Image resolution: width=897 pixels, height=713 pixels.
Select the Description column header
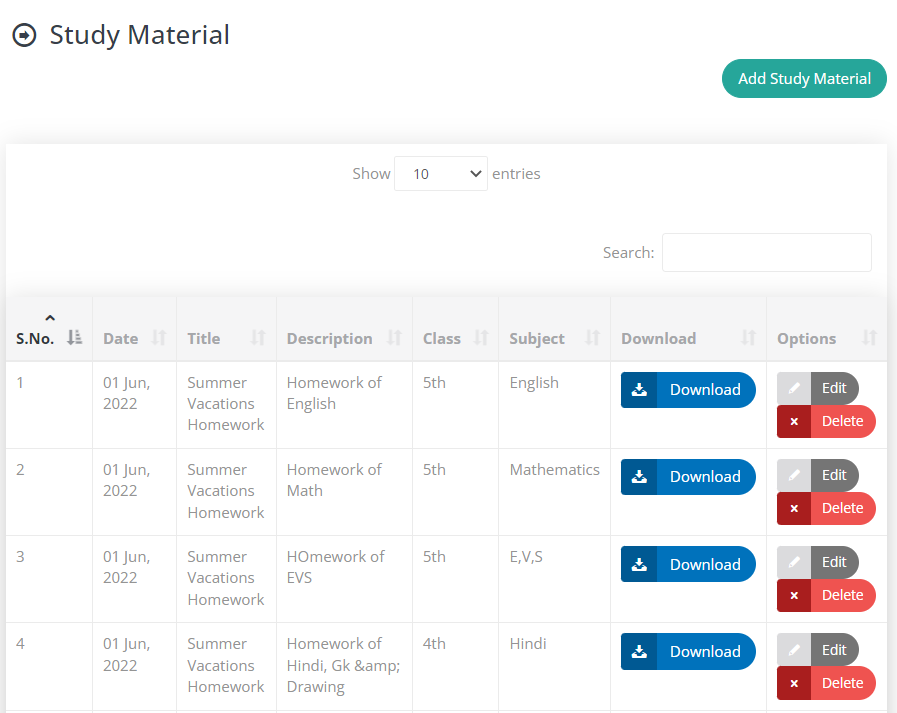tap(330, 338)
